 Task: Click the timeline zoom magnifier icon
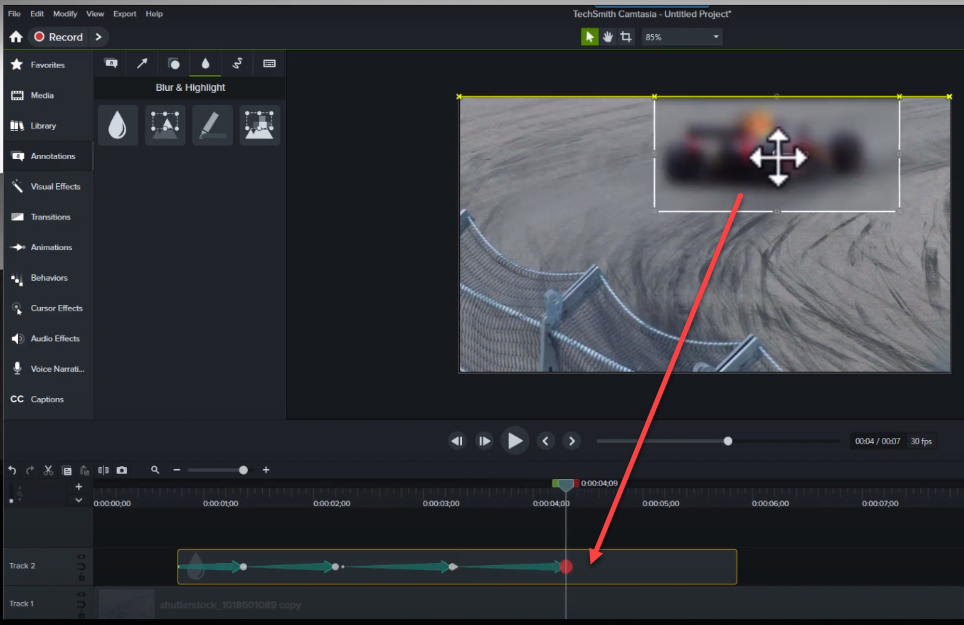pos(155,470)
